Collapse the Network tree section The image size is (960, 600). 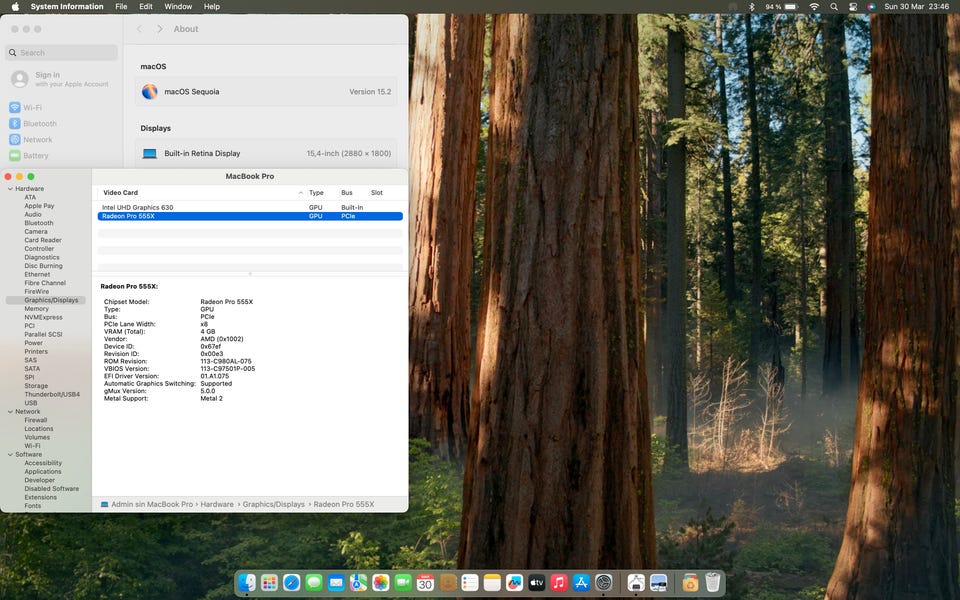click(10, 412)
